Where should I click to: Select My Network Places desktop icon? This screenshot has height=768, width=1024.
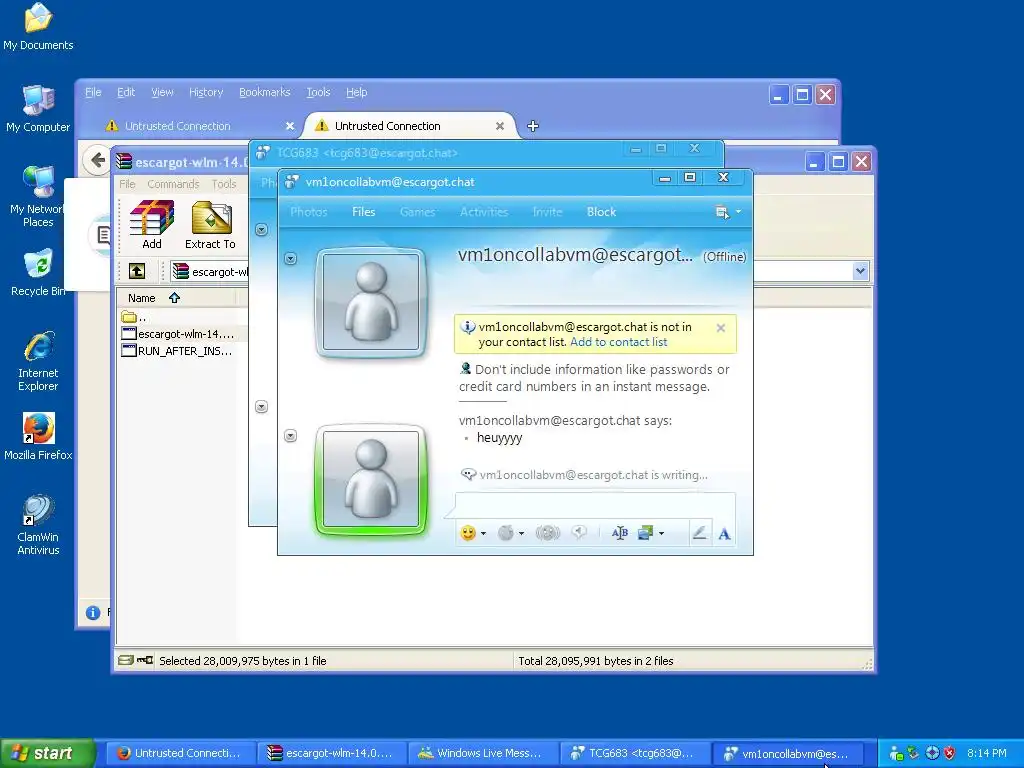(x=38, y=197)
